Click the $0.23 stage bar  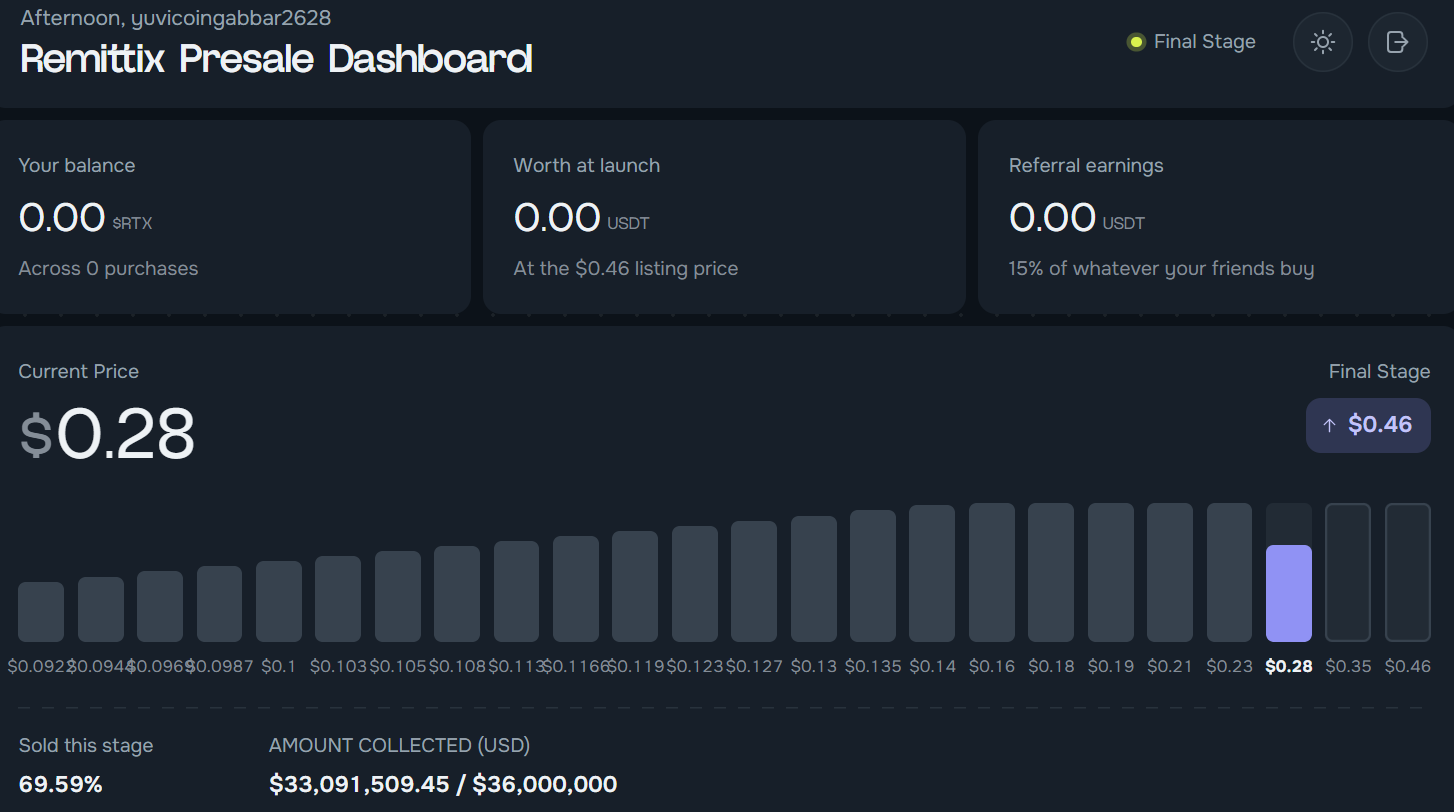[x=1229, y=572]
